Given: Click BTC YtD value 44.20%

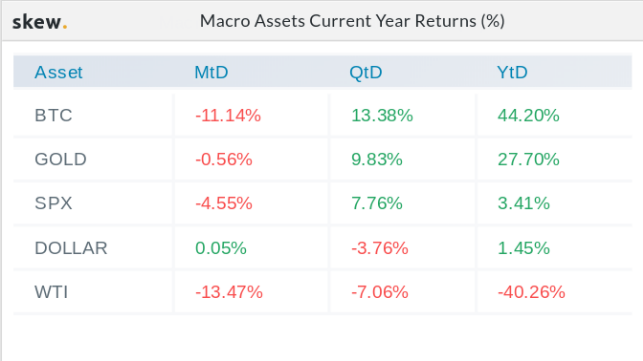Looking at the screenshot, I should point(529,115).
